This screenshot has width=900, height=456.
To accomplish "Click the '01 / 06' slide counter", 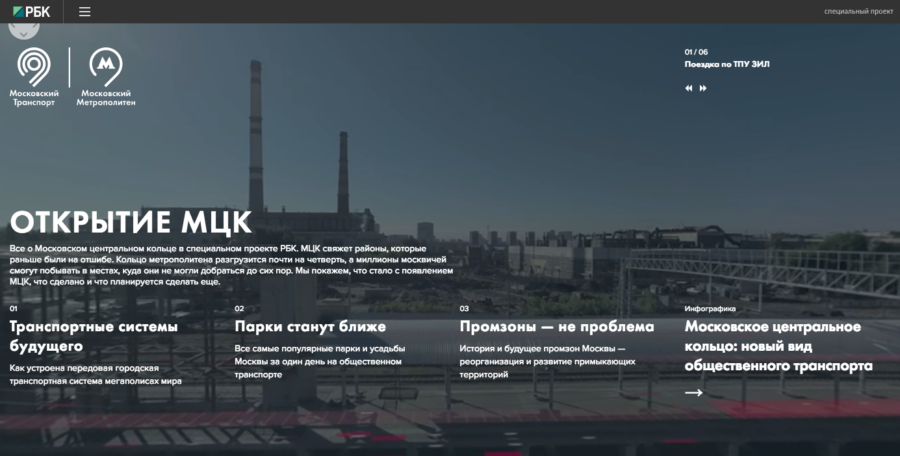I will (x=696, y=52).
